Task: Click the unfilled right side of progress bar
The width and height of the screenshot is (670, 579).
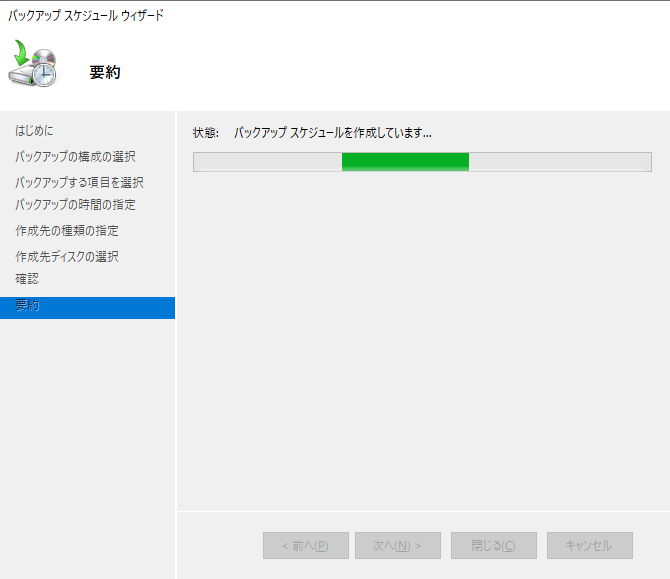Action: [x=560, y=162]
